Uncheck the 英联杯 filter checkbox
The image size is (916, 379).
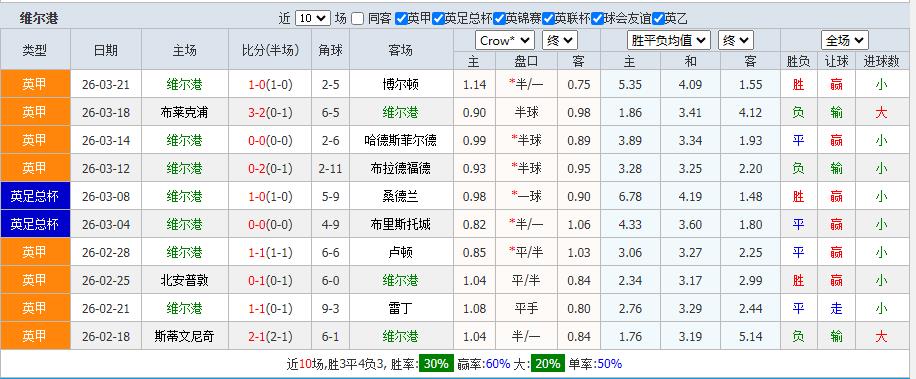tap(548, 19)
